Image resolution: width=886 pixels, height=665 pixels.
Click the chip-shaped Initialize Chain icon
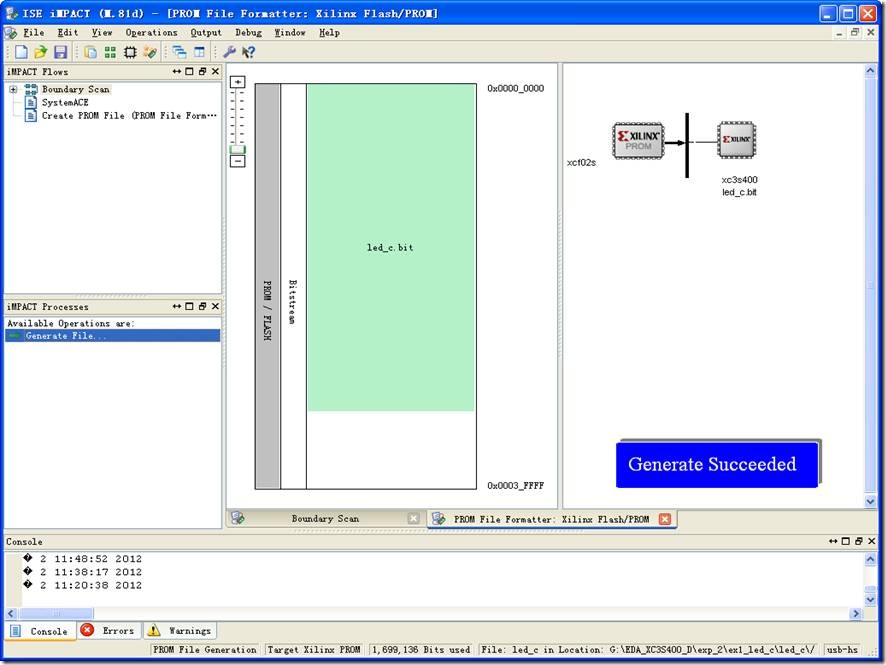130,52
